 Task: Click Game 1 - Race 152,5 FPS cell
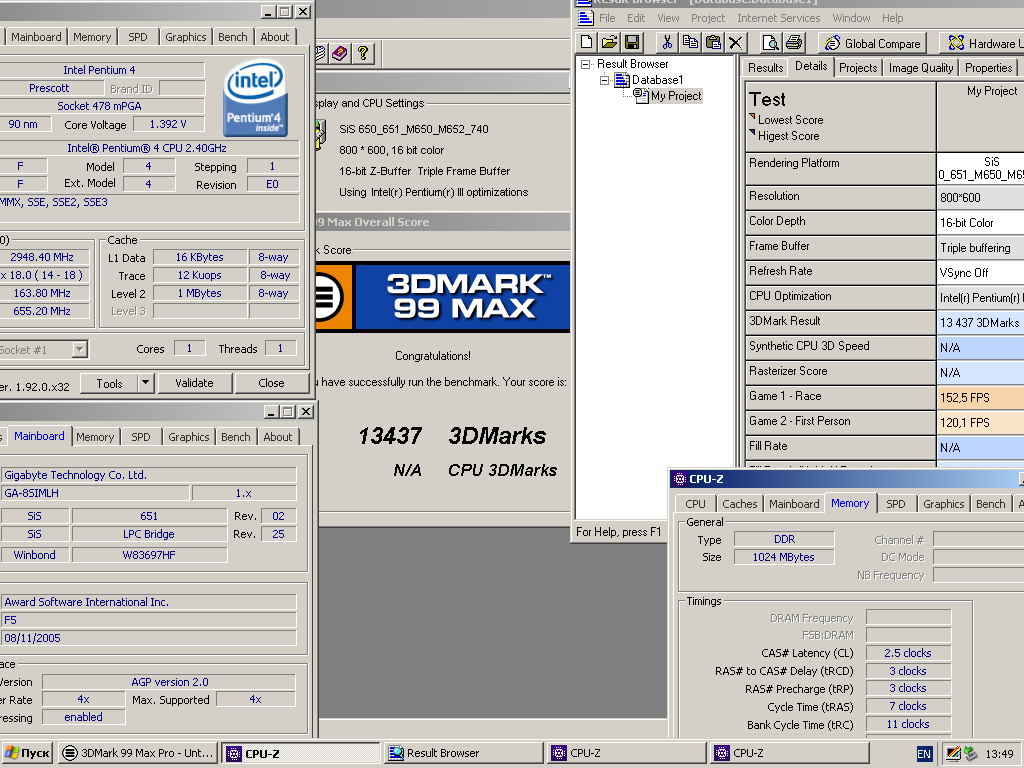980,398
